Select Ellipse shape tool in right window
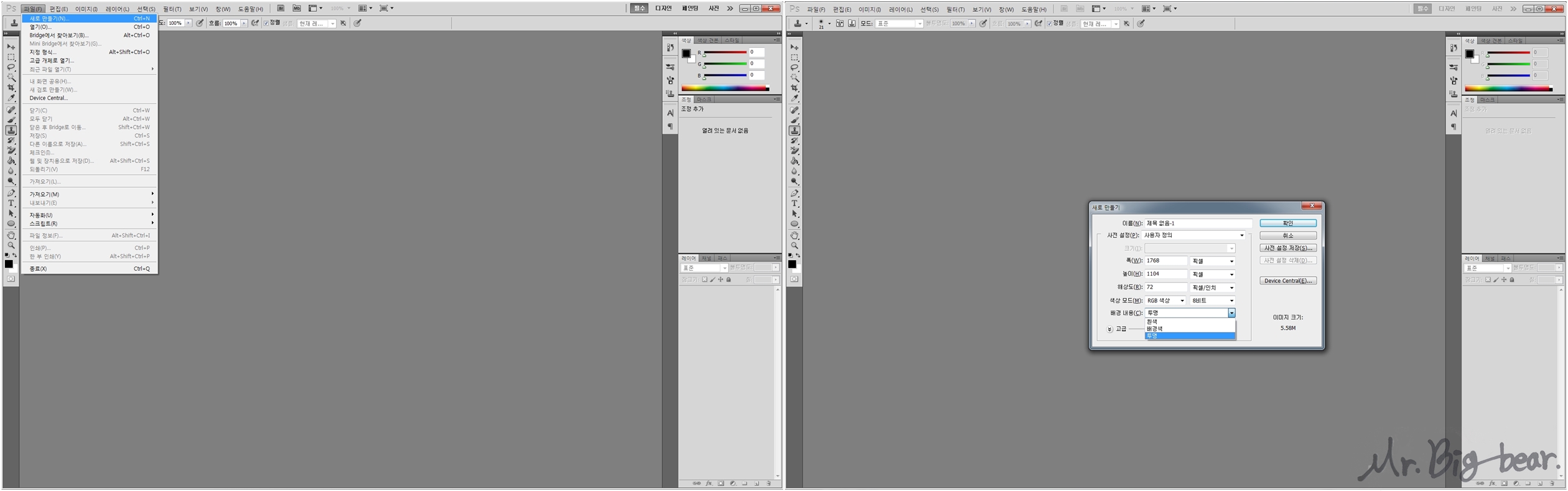The image size is (1568, 491). (795, 224)
